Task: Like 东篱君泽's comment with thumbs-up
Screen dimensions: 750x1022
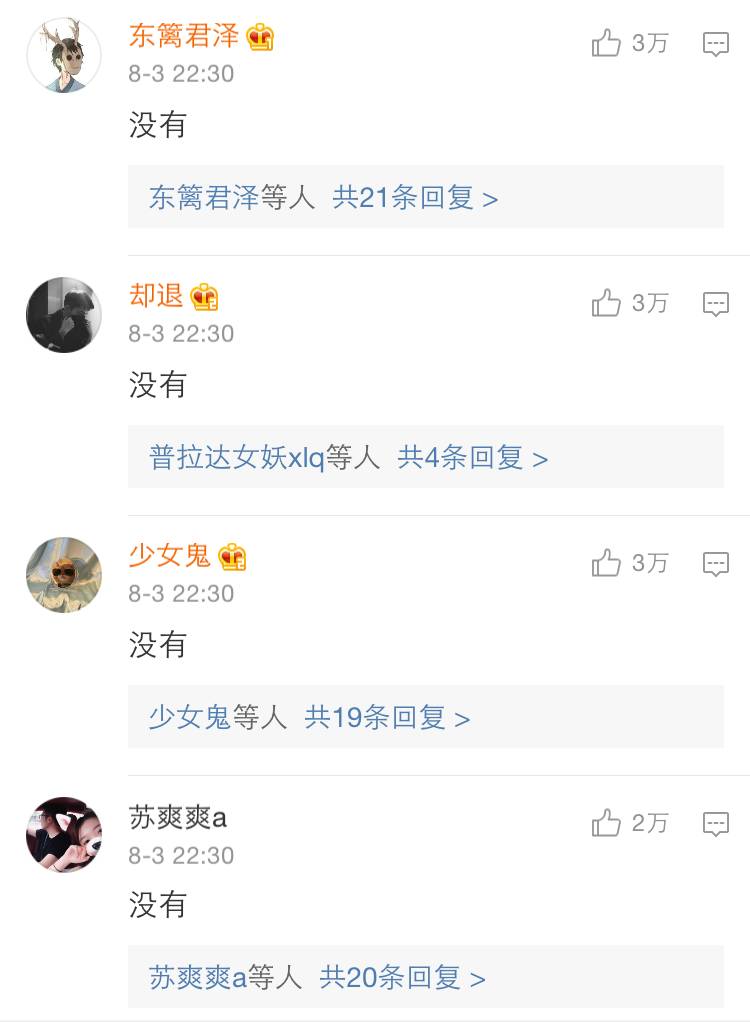Action: tap(606, 43)
